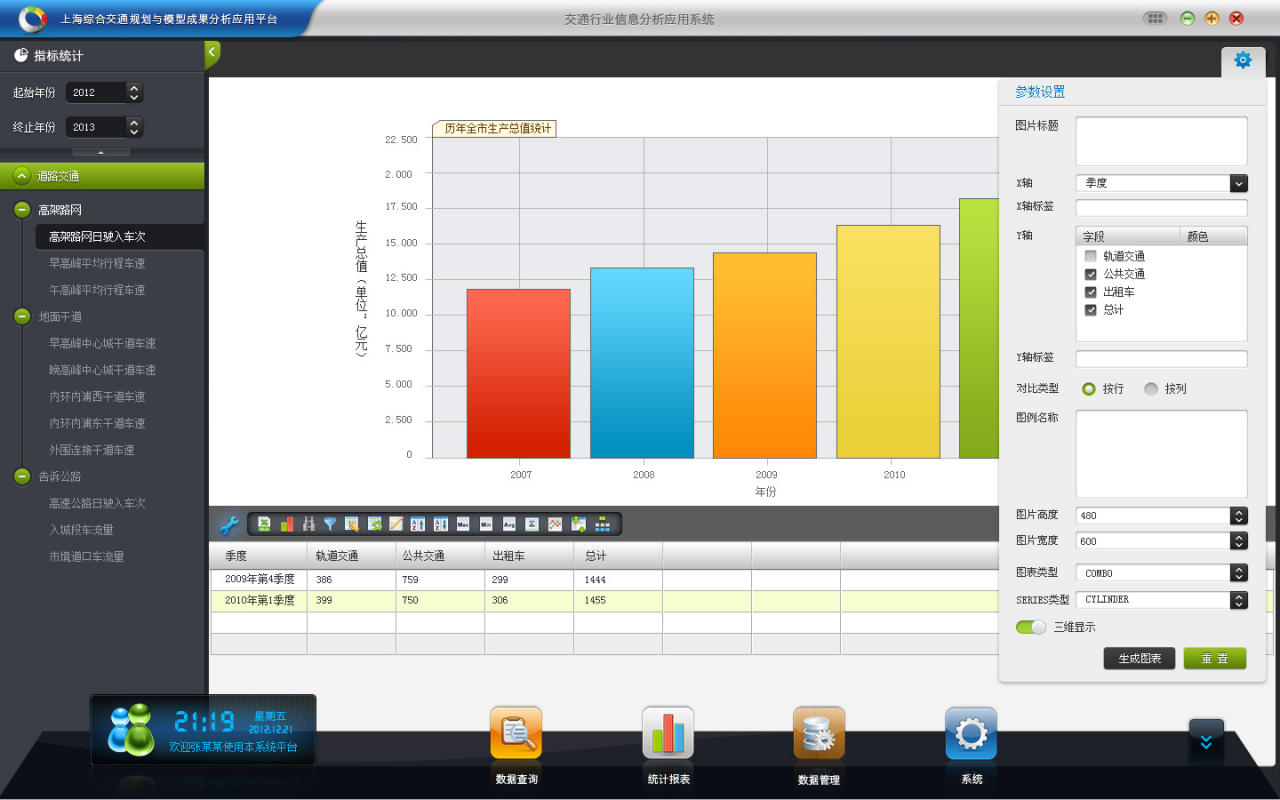Collapse the 高架路网 tree group

tap(22, 210)
